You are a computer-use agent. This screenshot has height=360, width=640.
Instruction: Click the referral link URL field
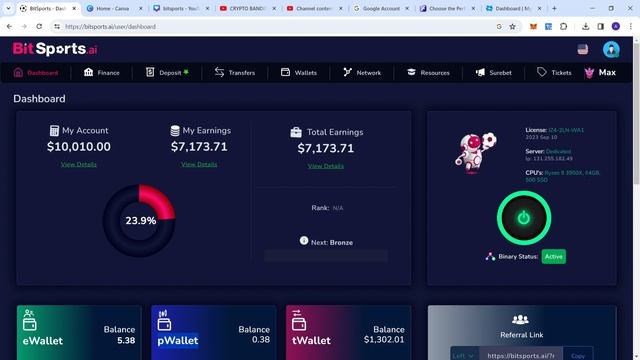[521, 356]
